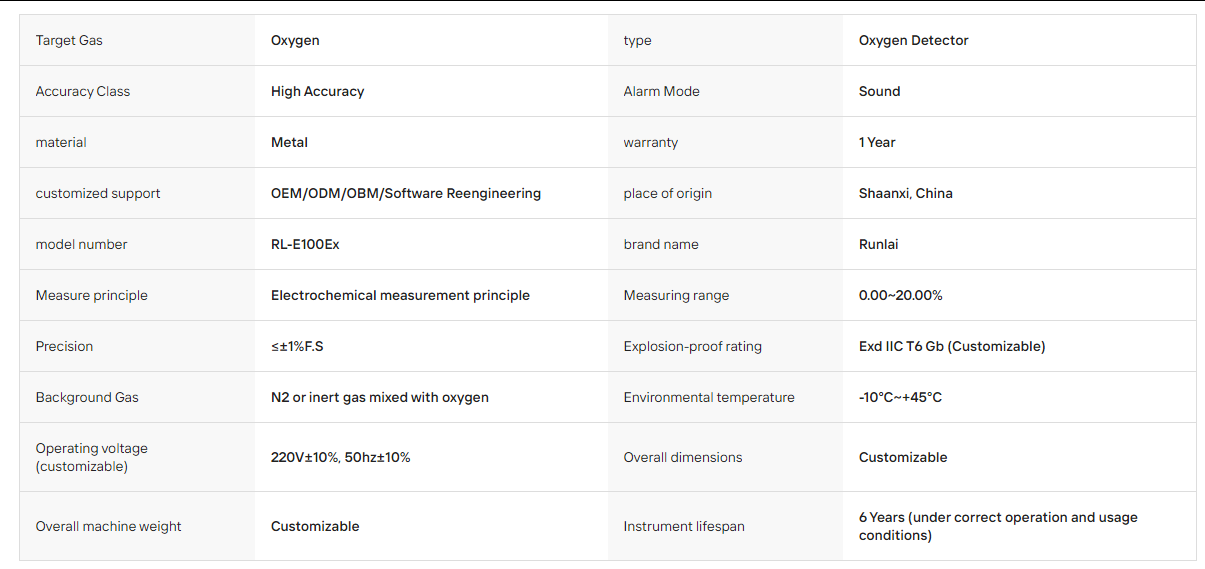This screenshot has width=1205, height=569.
Task: Click 'Electrochemical measurement principle' value
Action: tap(400, 296)
